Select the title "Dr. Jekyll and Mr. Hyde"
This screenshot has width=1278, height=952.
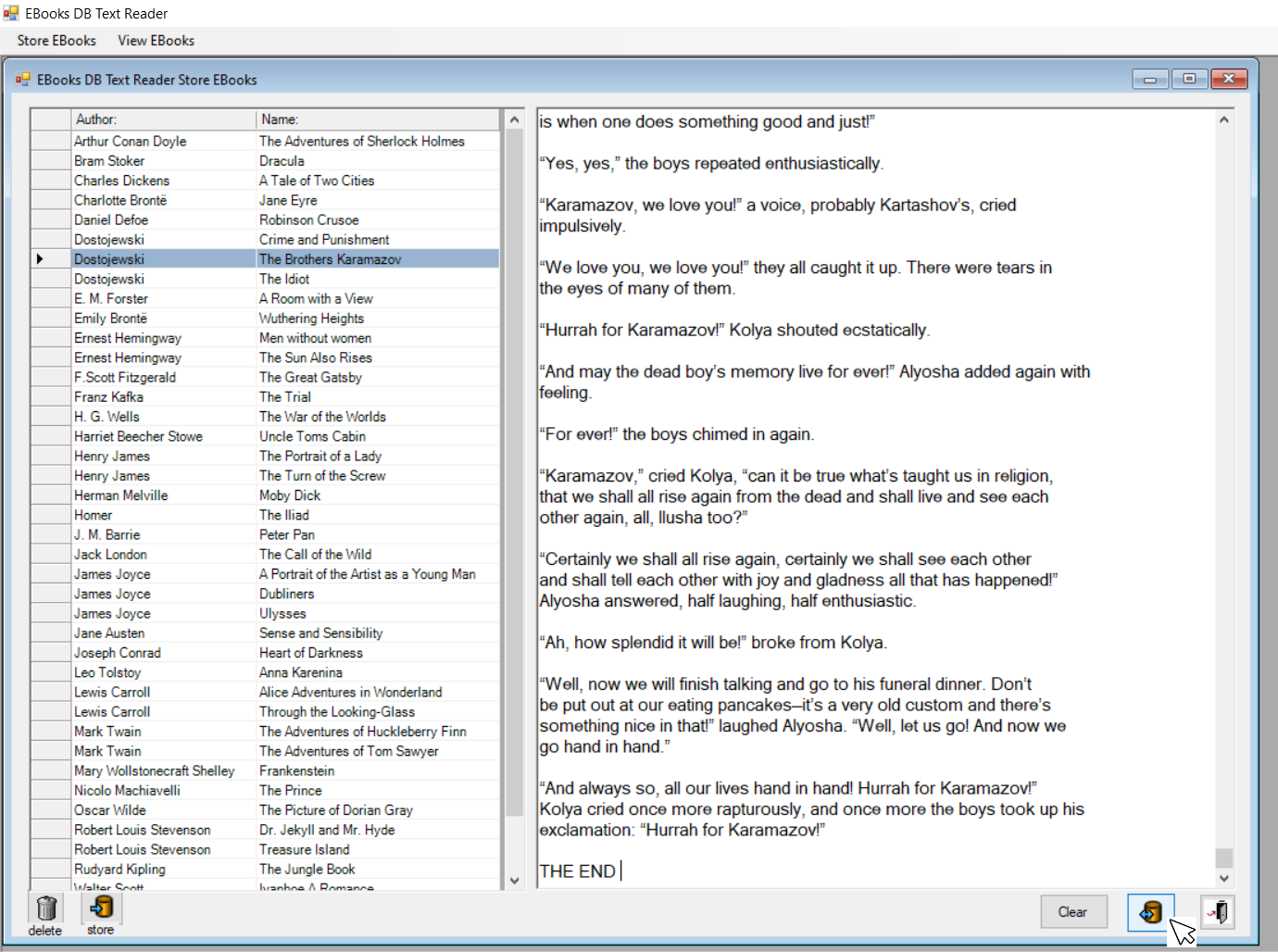point(379,830)
